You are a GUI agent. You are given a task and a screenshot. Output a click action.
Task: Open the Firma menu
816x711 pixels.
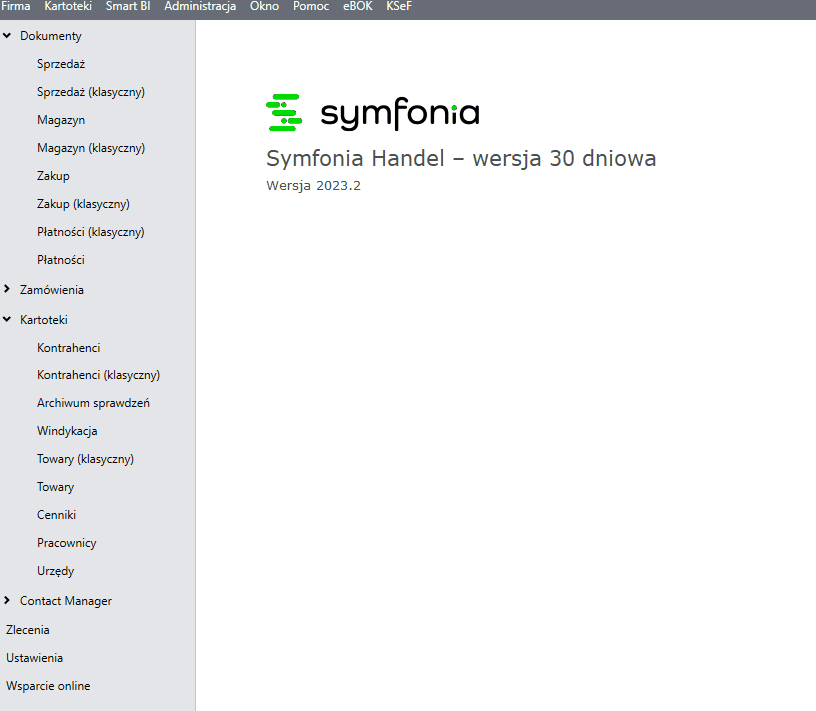point(15,7)
